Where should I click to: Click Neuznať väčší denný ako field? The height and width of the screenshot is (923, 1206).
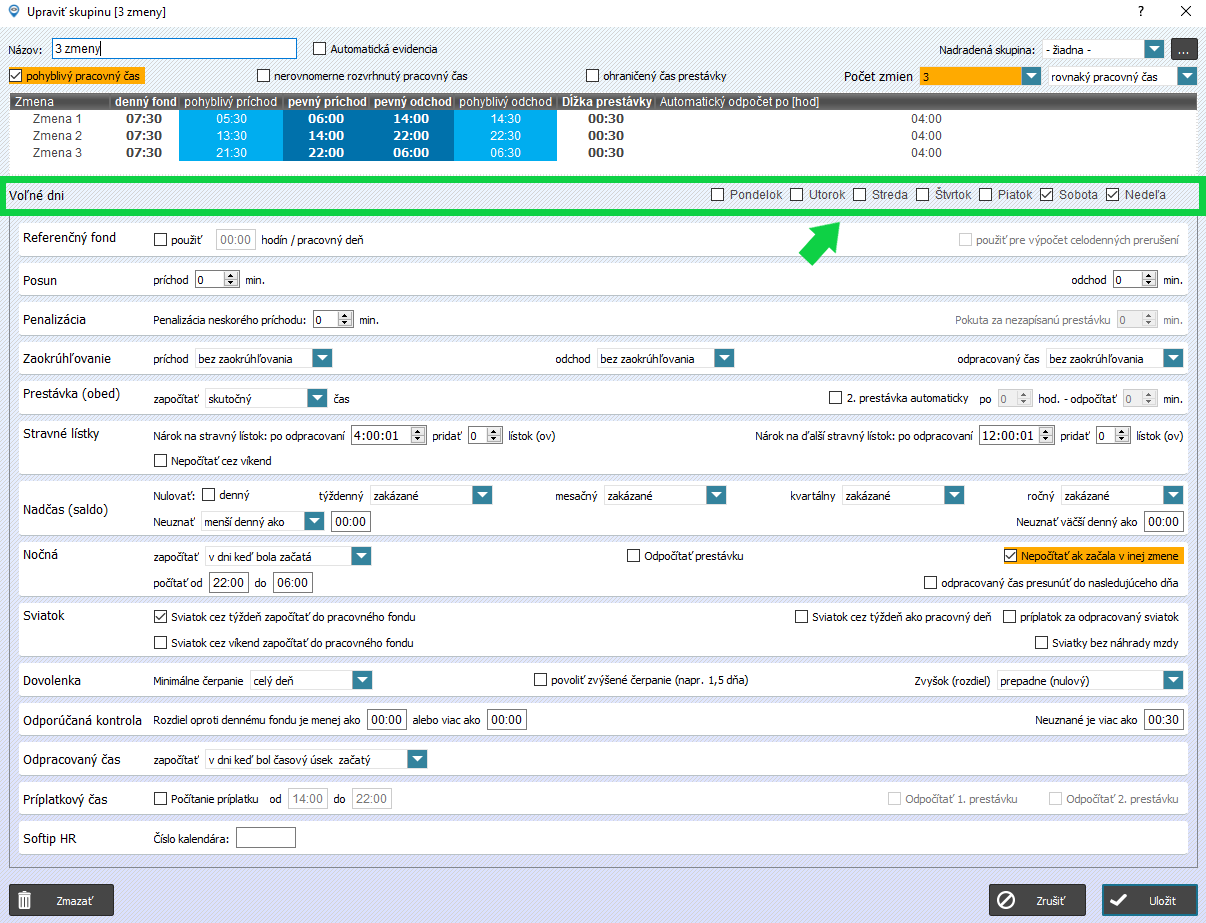1164,521
